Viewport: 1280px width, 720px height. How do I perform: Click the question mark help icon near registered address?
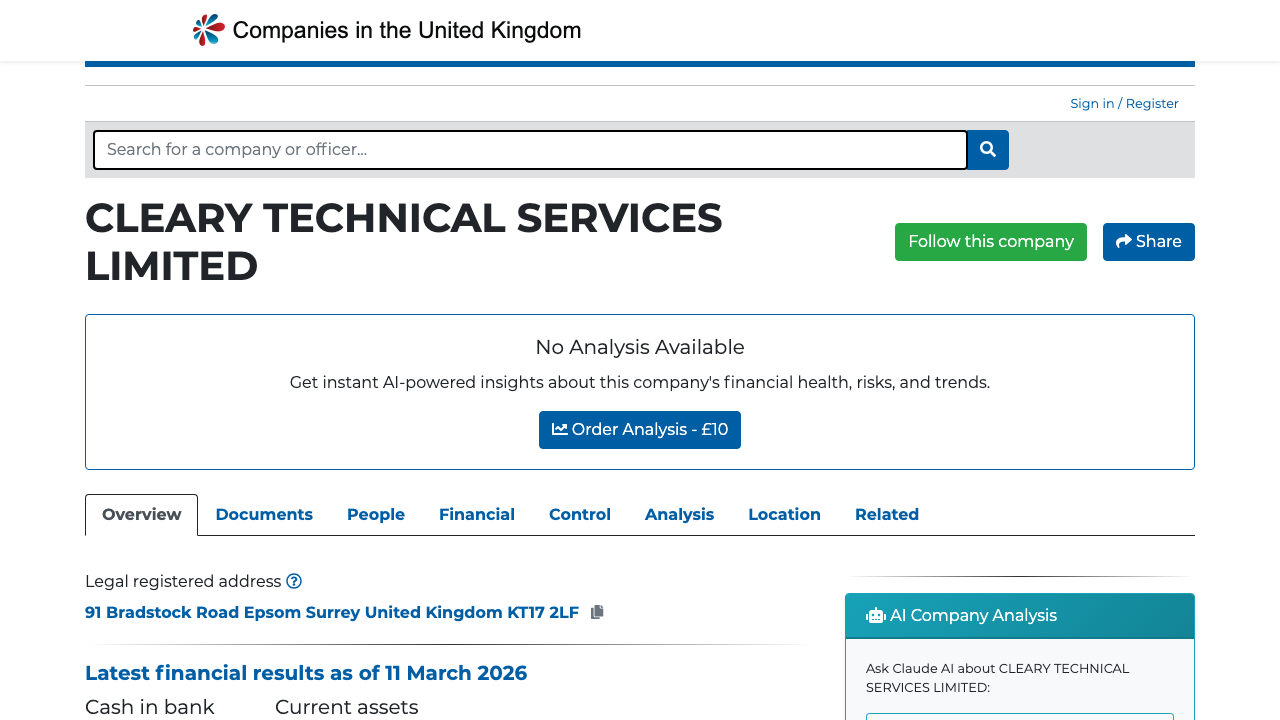coord(294,581)
